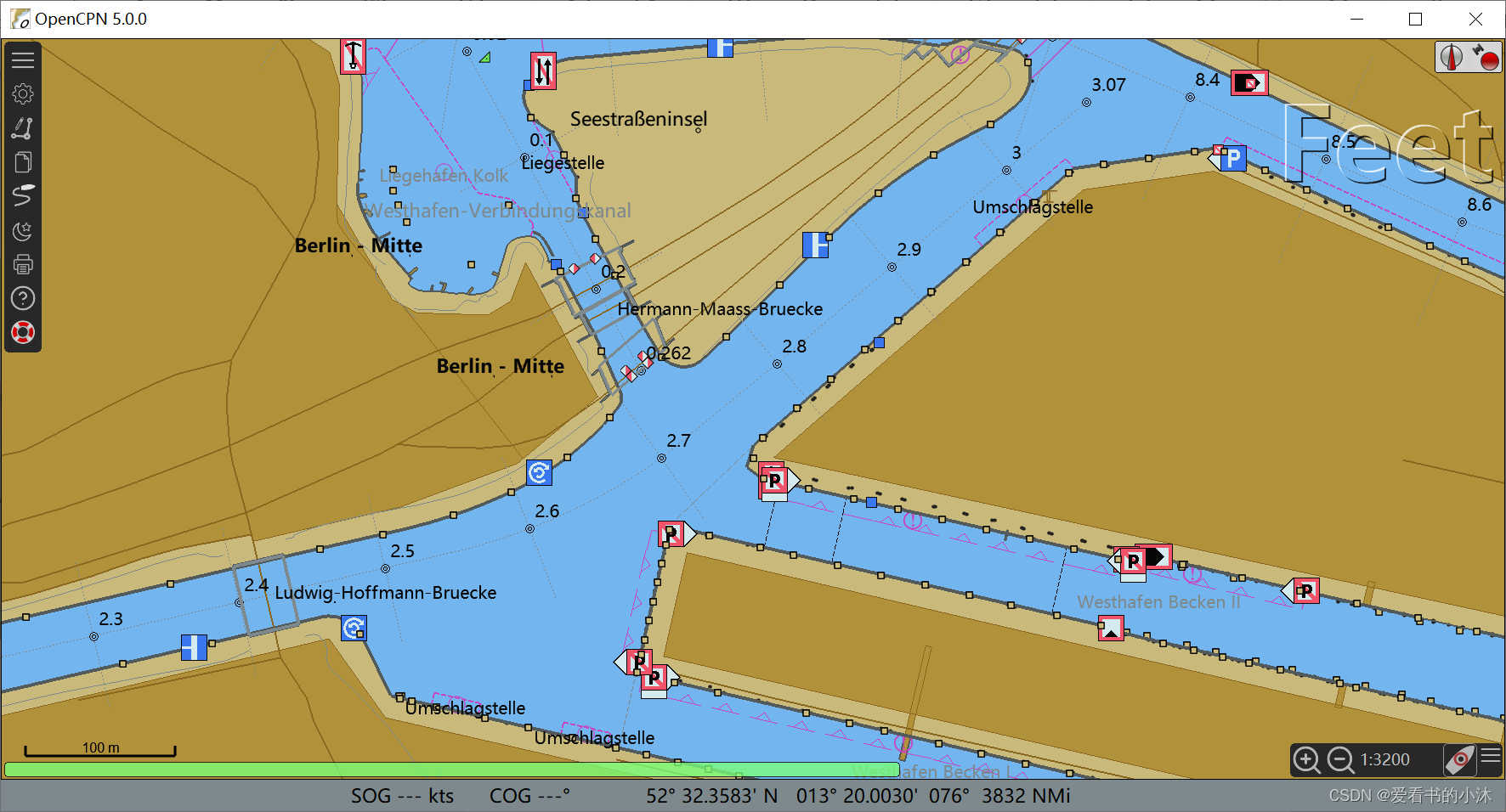This screenshot has height=812, width=1506.
Task: Open the main toolbar hamburger menu
Action: (23, 60)
